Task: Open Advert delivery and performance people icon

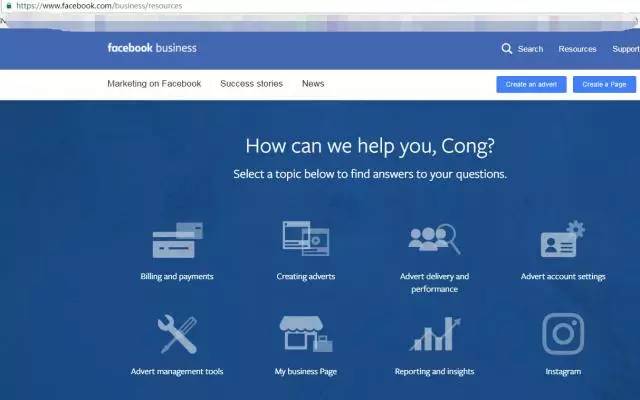Action: (434, 239)
